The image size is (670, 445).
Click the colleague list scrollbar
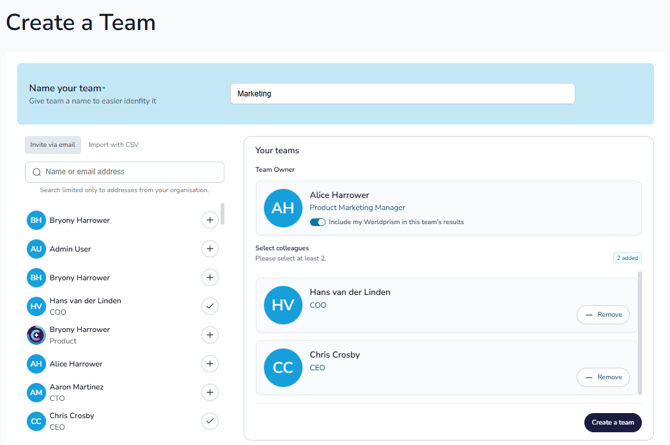coord(223,214)
